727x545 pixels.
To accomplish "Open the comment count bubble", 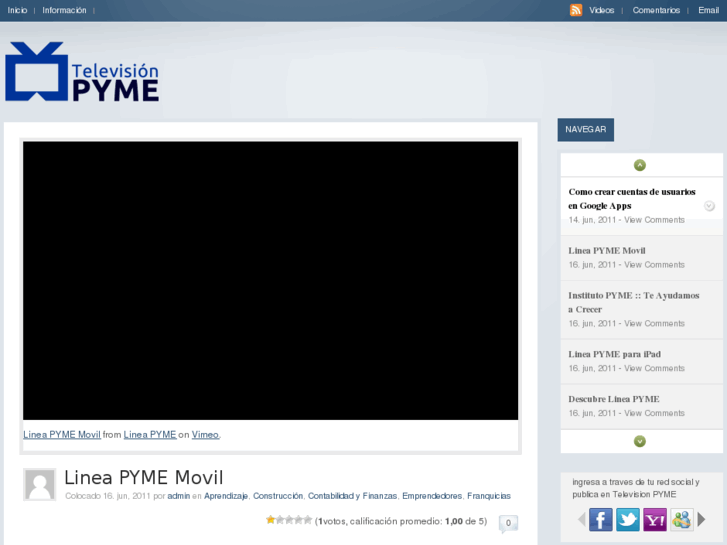I will pyautogui.click(x=508, y=523).
